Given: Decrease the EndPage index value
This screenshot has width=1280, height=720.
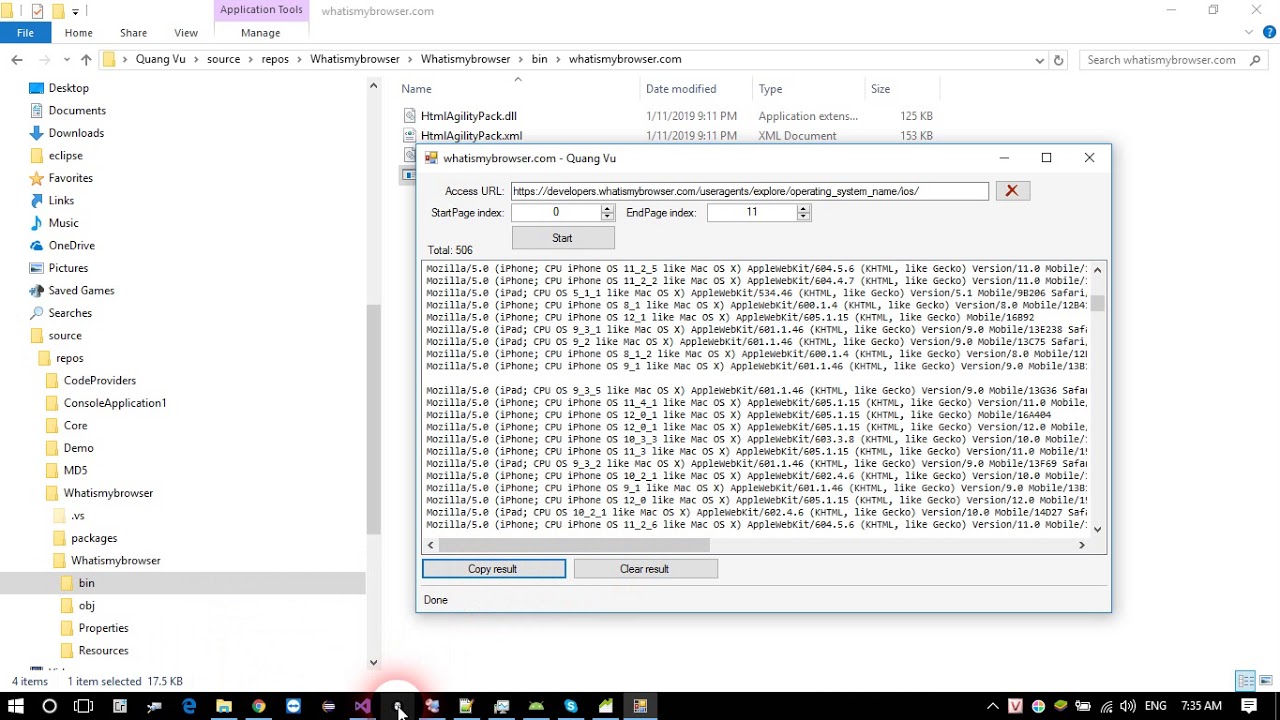Looking at the screenshot, I should 803,216.
